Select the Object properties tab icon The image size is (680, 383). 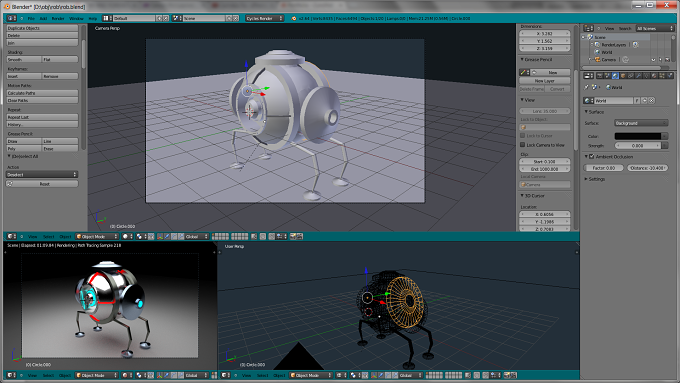coord(623,76)
